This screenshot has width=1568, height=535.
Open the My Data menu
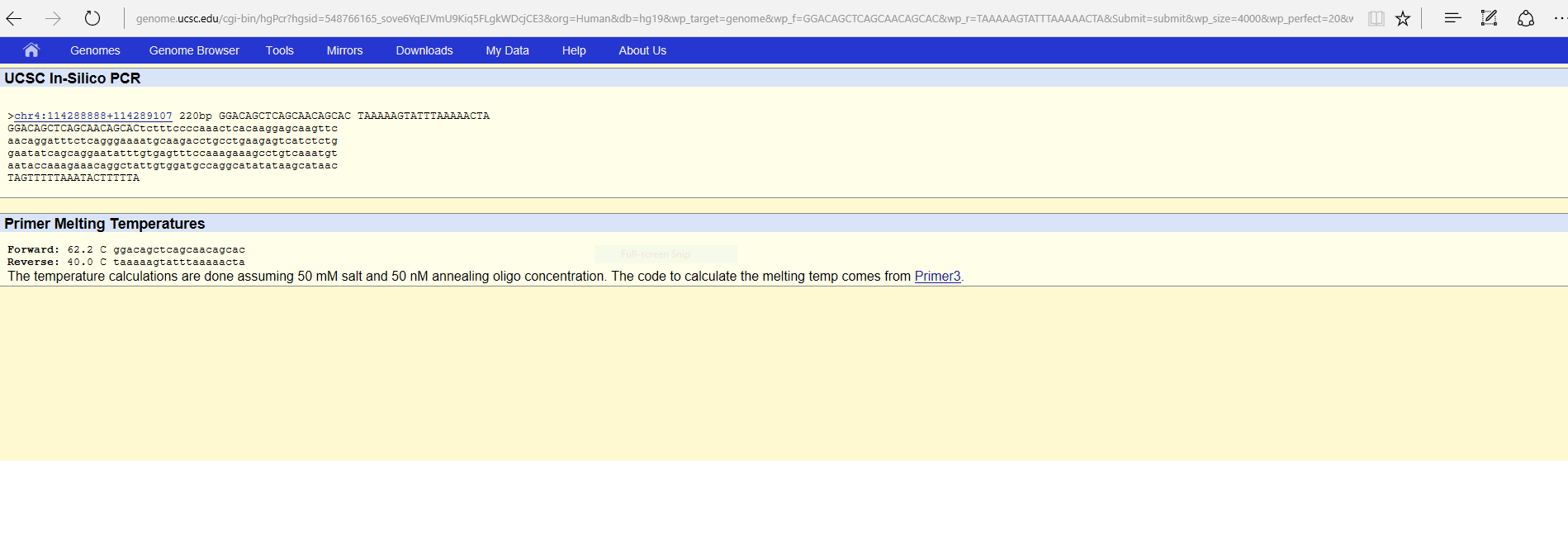(507, 50)
